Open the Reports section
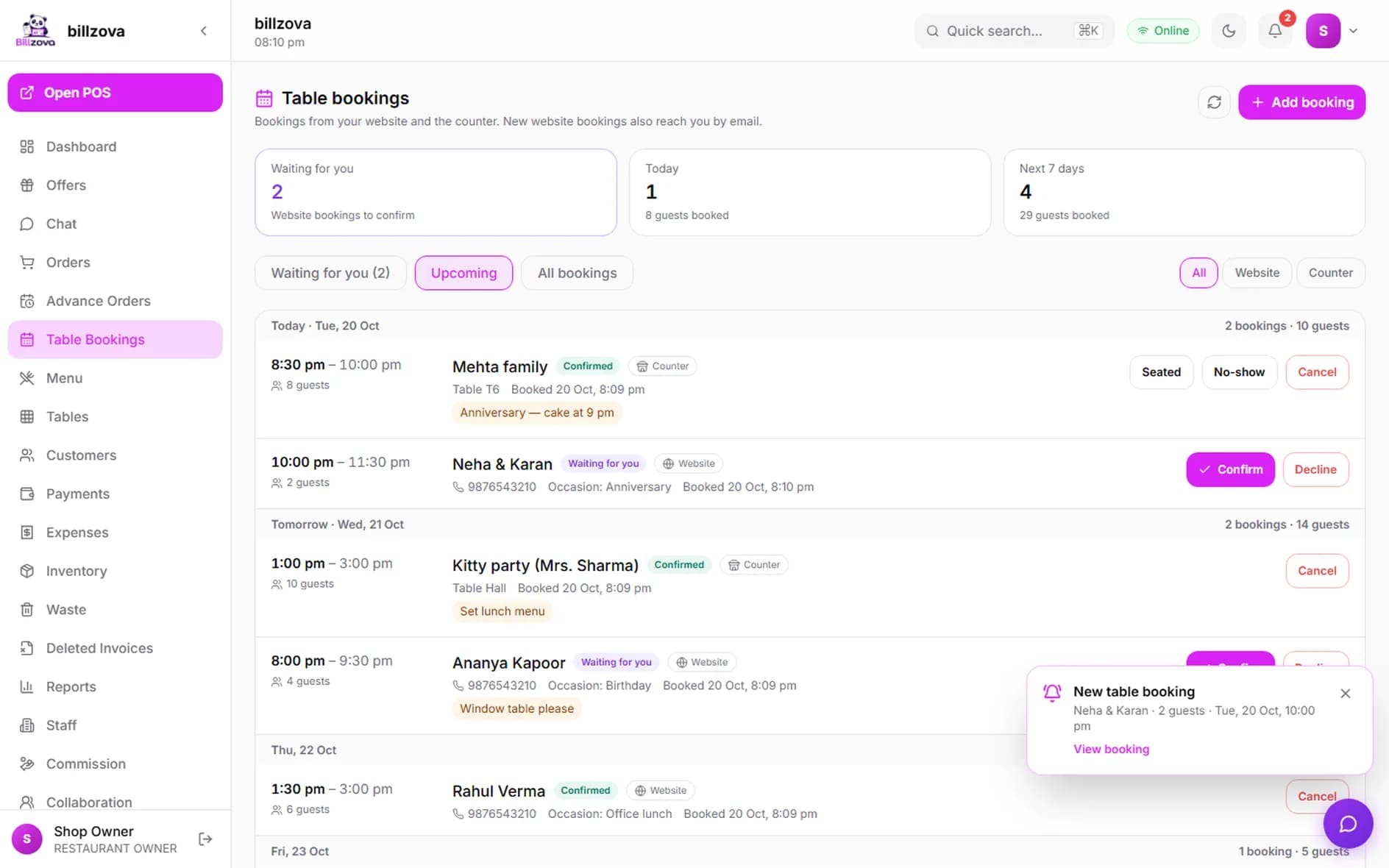1389x868 pixels. [115, 687]
